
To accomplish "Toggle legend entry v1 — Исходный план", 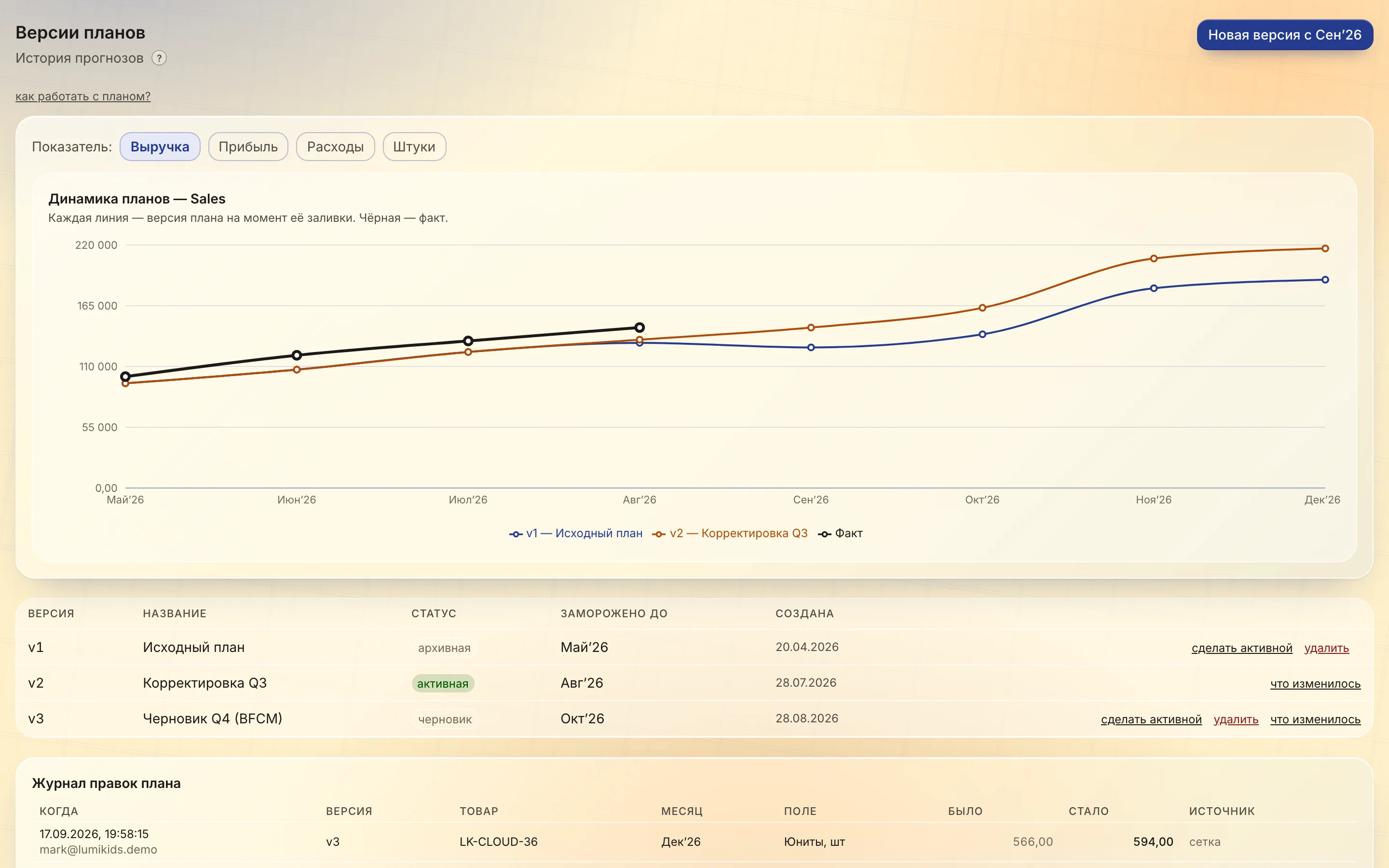I will click(576, 533).
